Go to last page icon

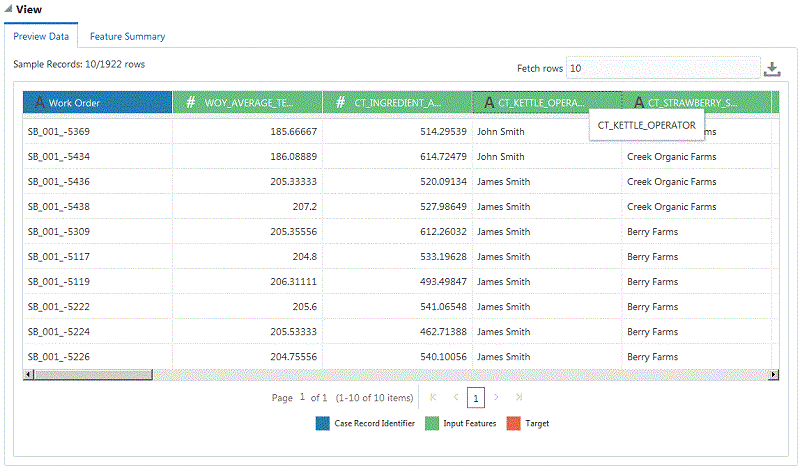click(519, 397)
